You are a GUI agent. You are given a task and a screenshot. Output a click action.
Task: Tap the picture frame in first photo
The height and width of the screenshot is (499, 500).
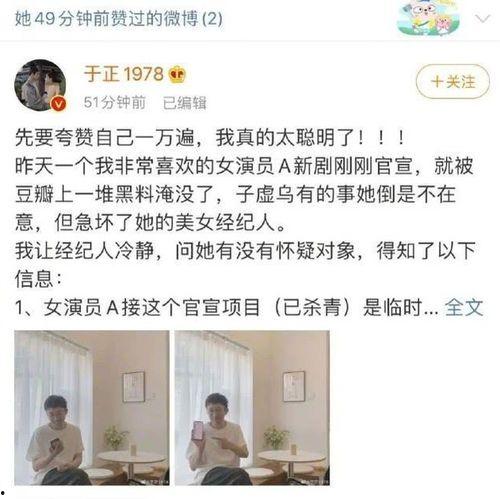tap(134, 387)
